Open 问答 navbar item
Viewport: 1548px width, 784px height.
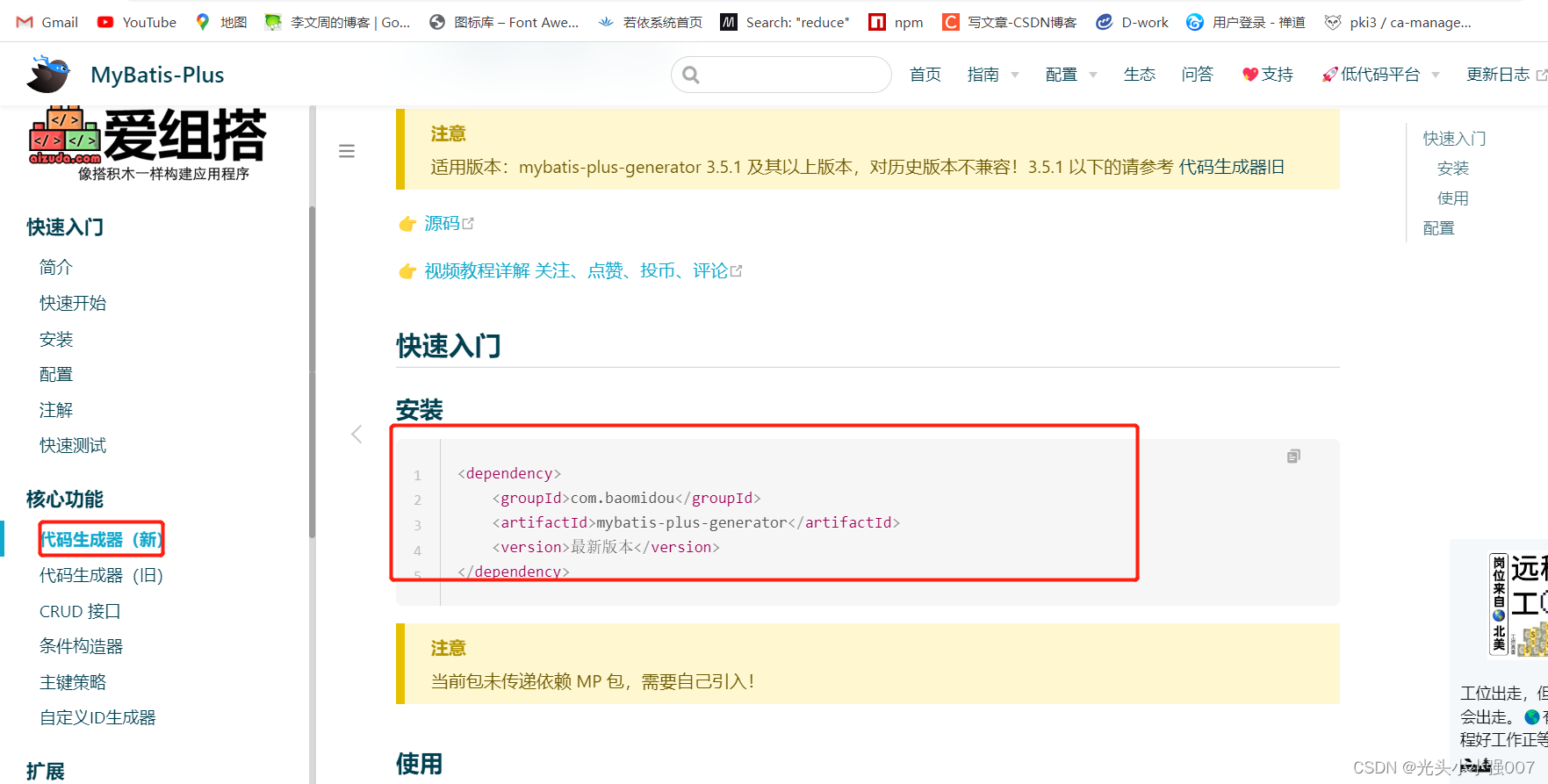point(1197,75)
